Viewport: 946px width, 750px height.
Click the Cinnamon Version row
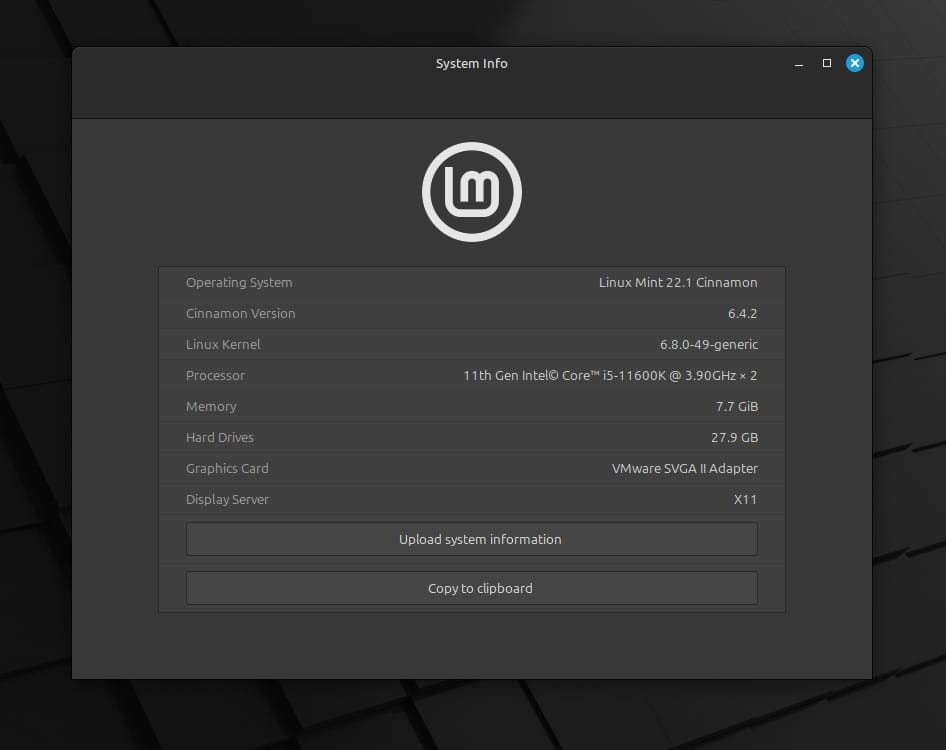point(471,313)
